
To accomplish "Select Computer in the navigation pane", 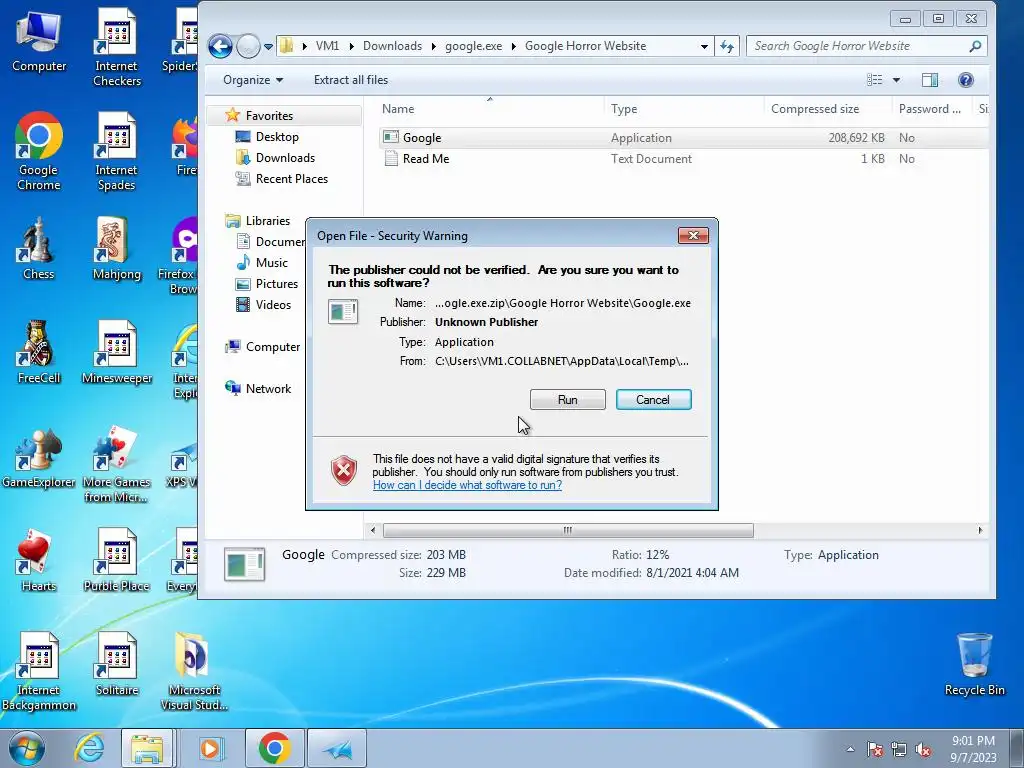I will pos(272,347).
